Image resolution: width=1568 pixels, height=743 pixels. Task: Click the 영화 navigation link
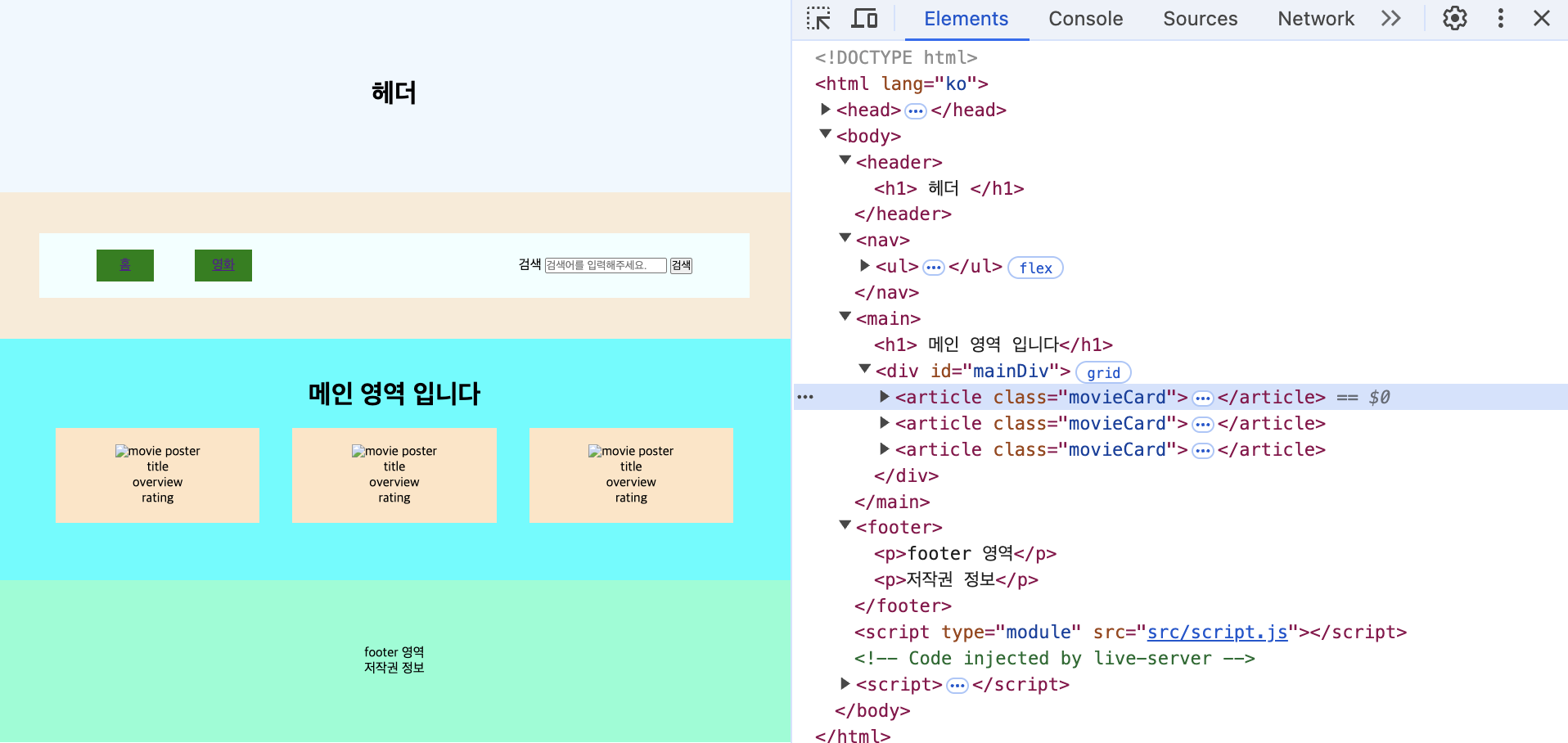223,265
